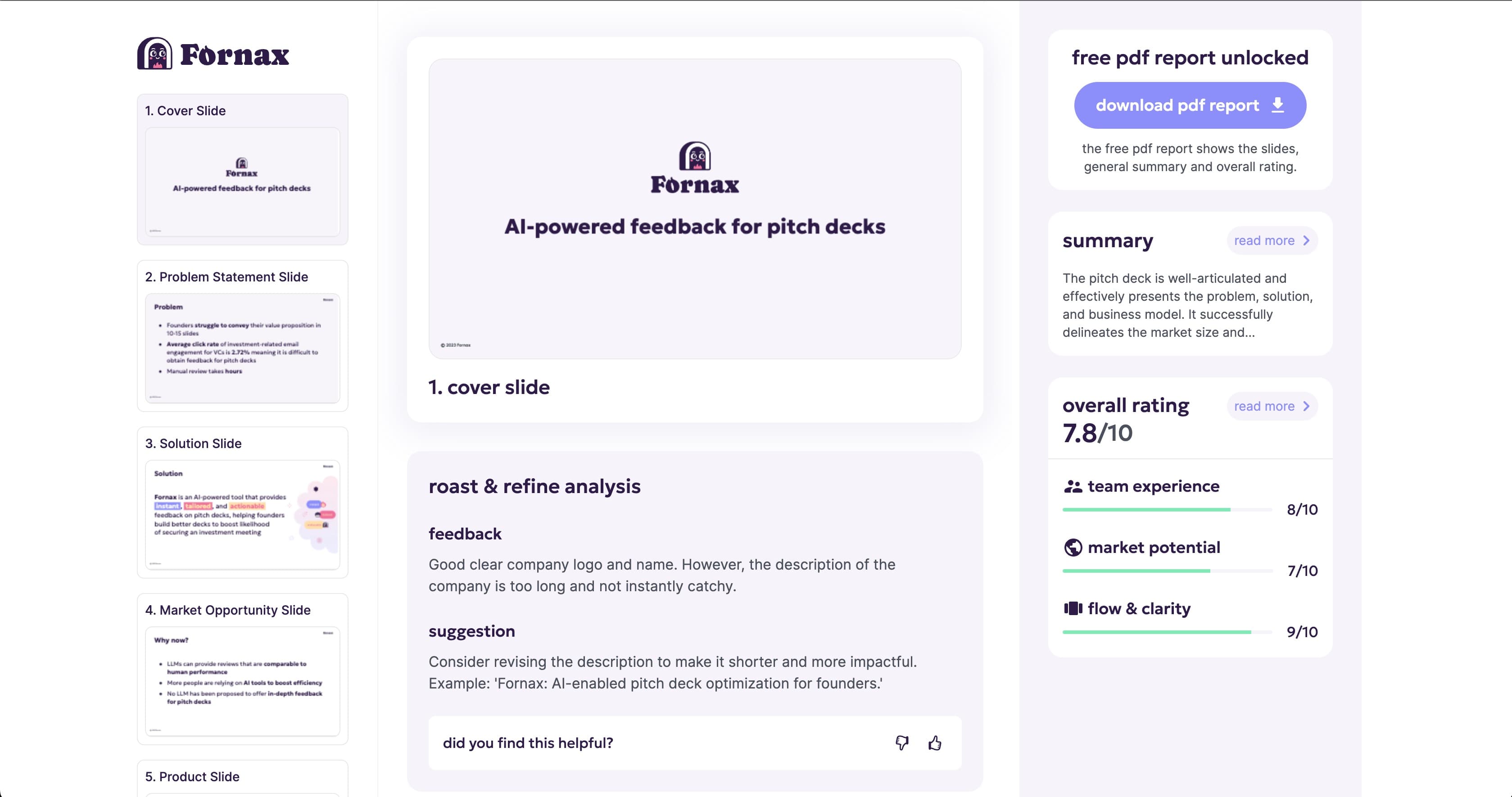
Task: Click the Fornax mascot logo in sidebar
Action: [155, 54]
